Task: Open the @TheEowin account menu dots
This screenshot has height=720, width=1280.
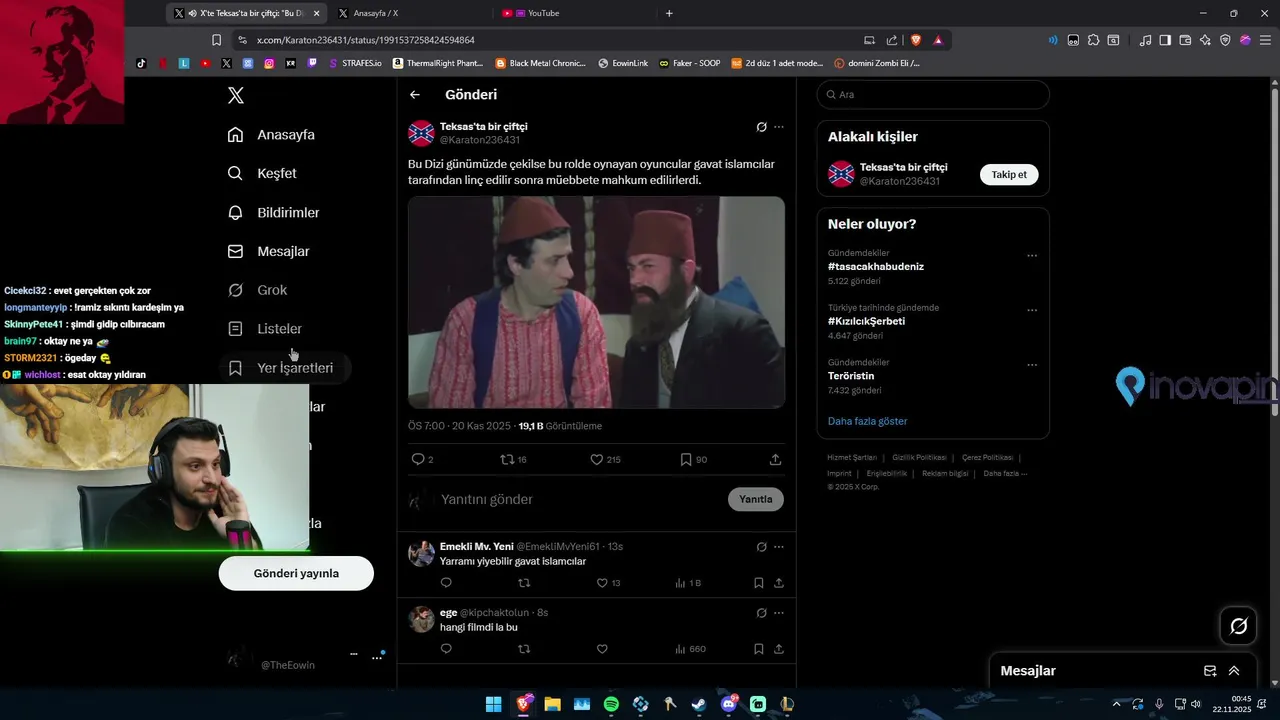Action: (377, 657)
